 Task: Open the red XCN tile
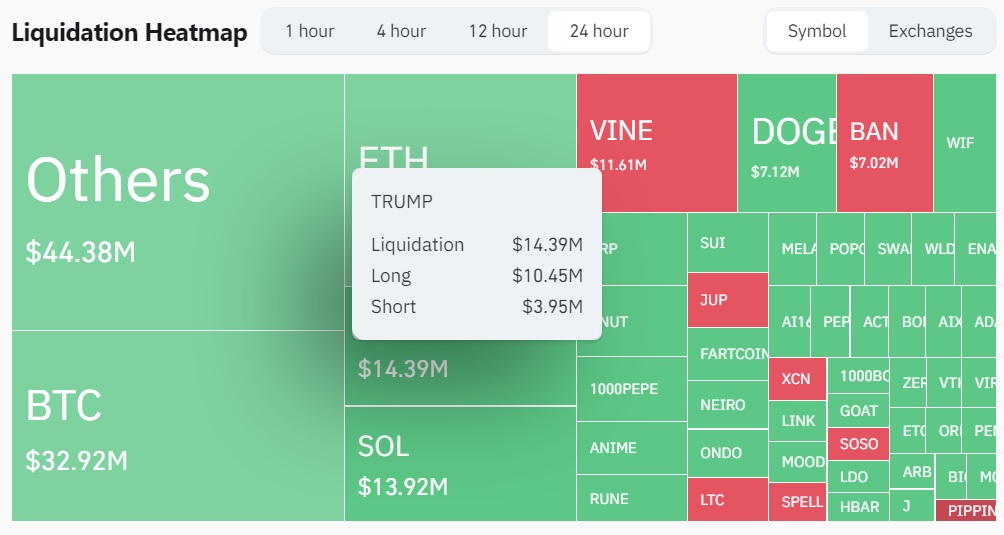pyautogui.click(x=797, y=379)
